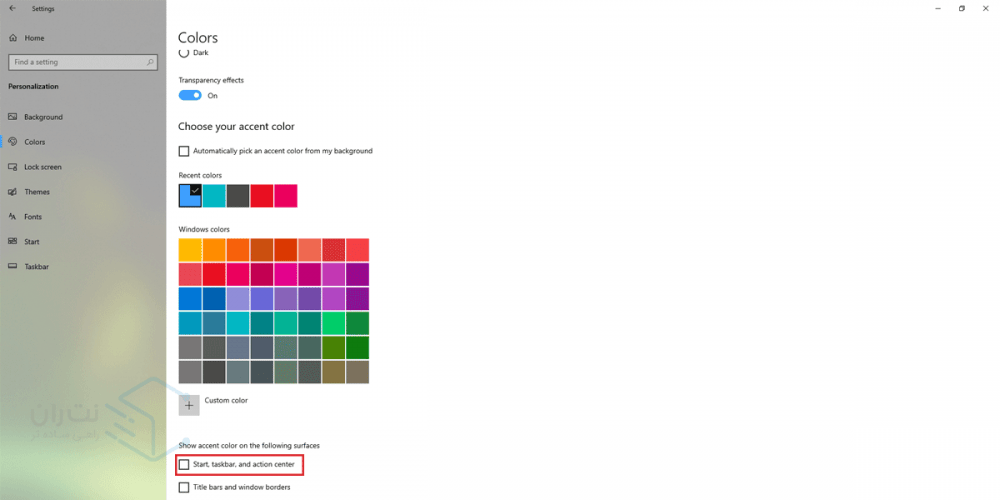Click the back arrow in Settings
Screen dimensions: 1000x500
coord(12,8)
